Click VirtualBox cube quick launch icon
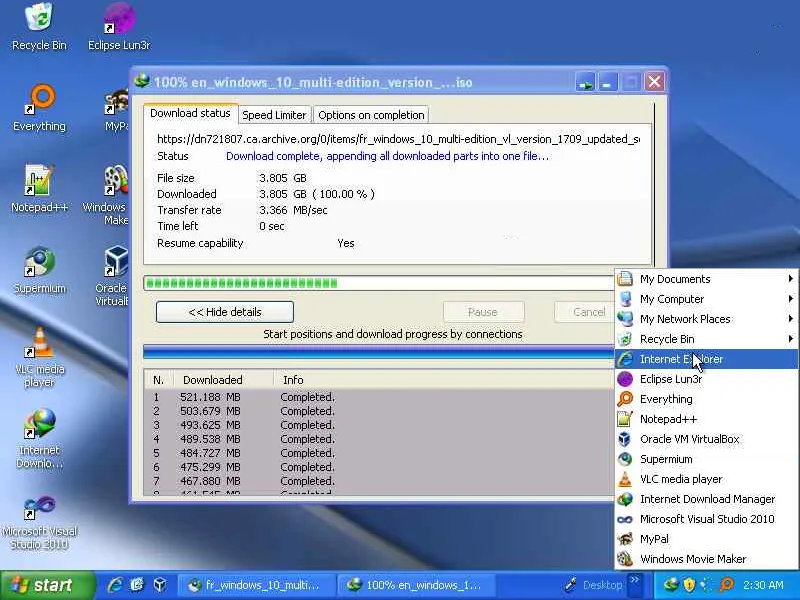 point(160,585)
